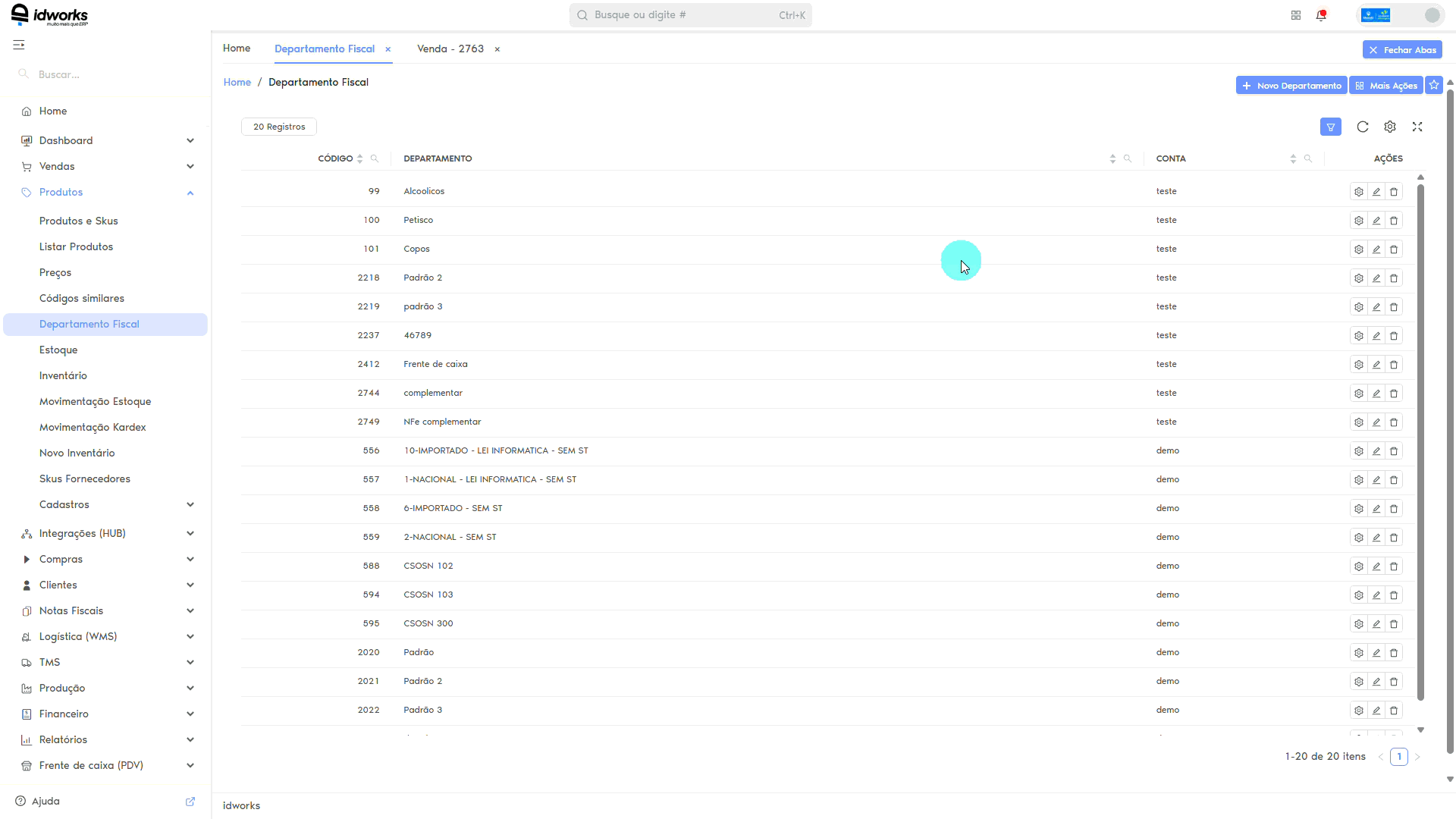Open settings for 46789 row

point(1359,336)
